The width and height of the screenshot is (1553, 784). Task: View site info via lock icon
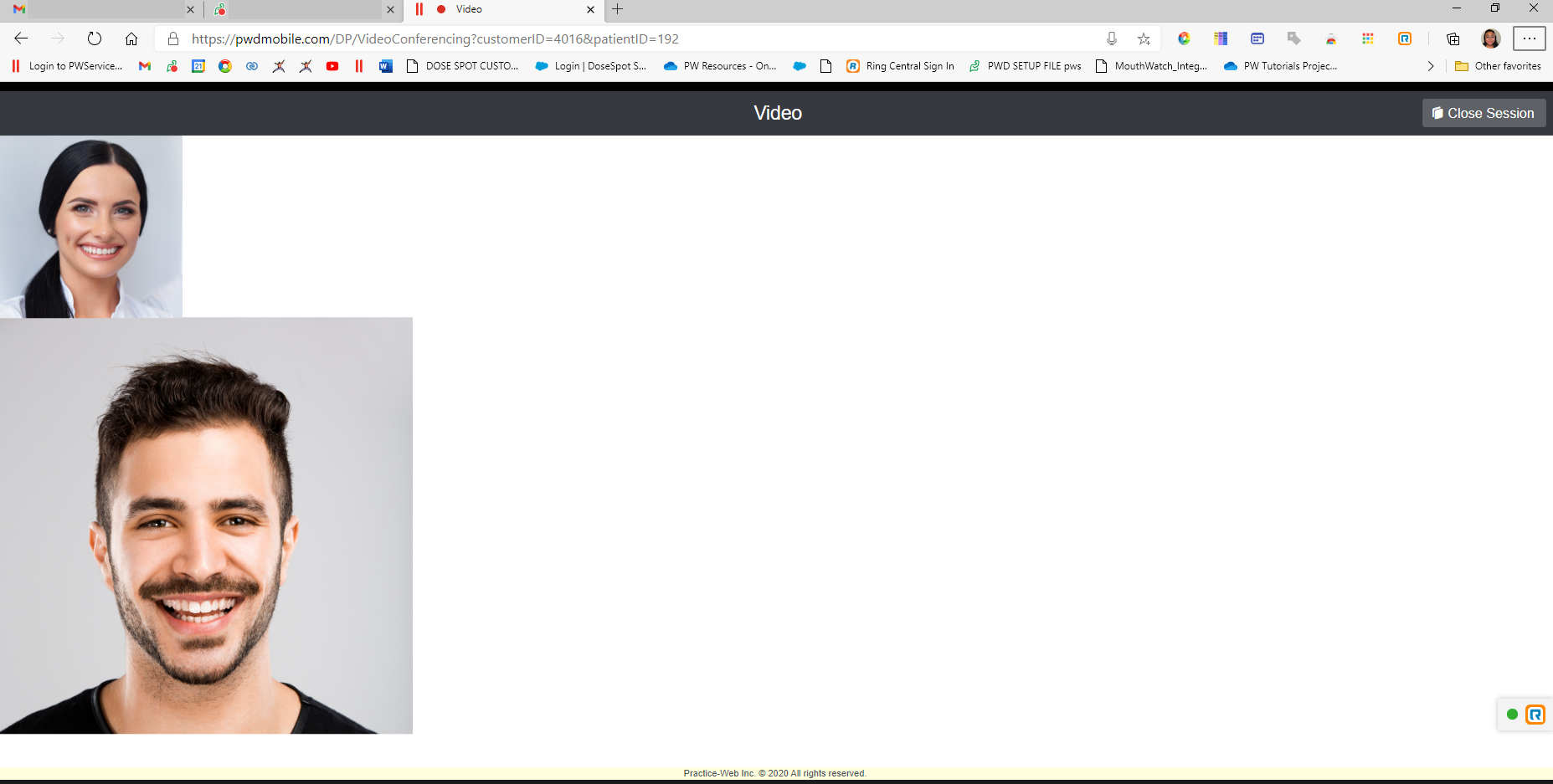pos(173,38)
